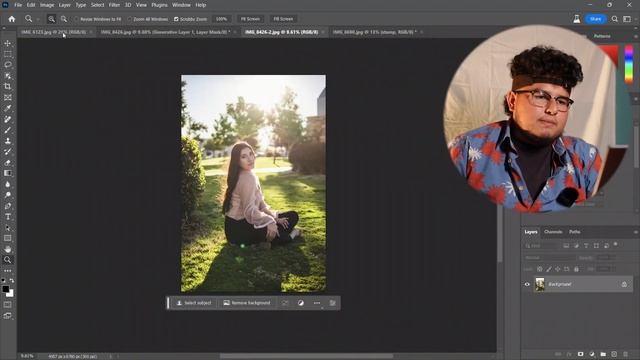Switch to the Paths tab
This screenshot has width=640, height=360.
point(575,232)
